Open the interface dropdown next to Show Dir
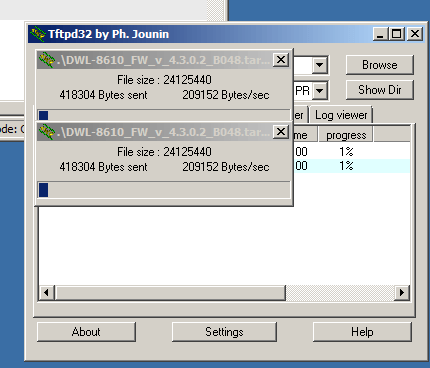430x368 pixels. (320, 90)
